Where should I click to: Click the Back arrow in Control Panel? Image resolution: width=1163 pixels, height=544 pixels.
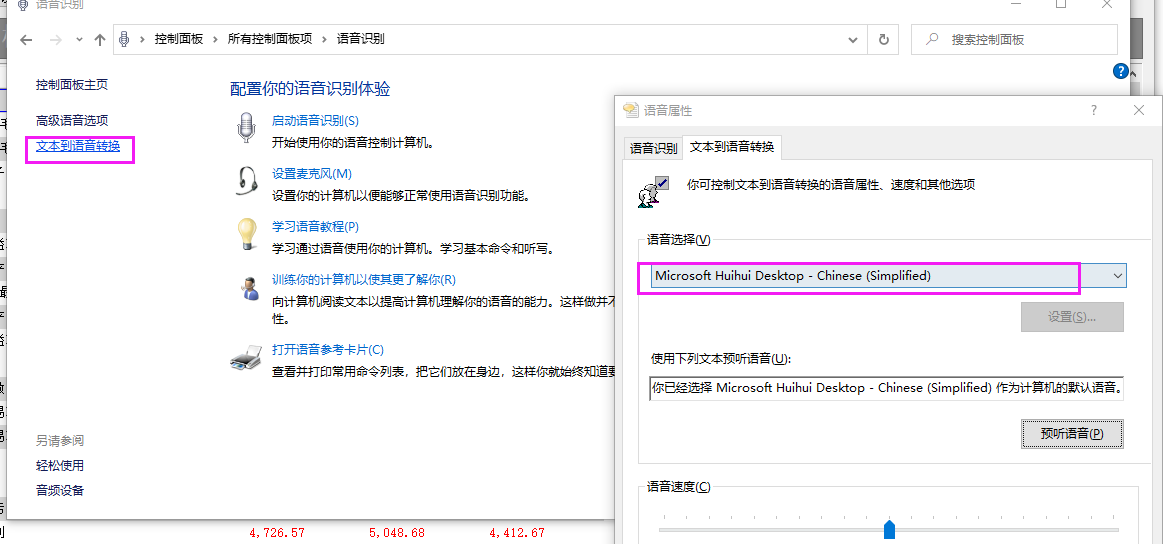(26, 40)
